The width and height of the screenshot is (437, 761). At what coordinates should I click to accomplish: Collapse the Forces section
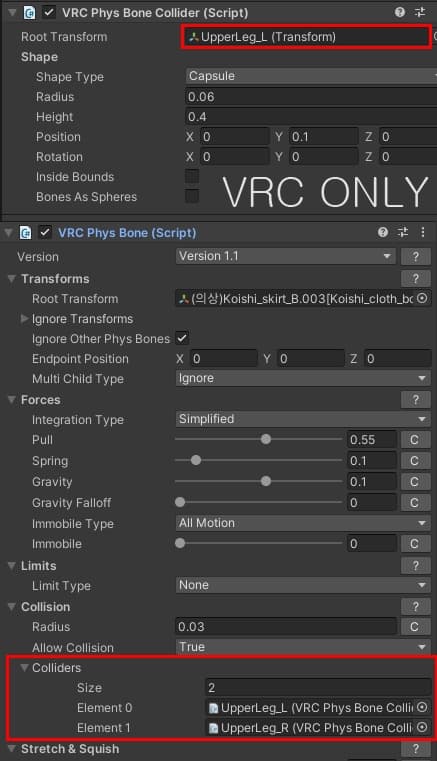click(12, 400)
